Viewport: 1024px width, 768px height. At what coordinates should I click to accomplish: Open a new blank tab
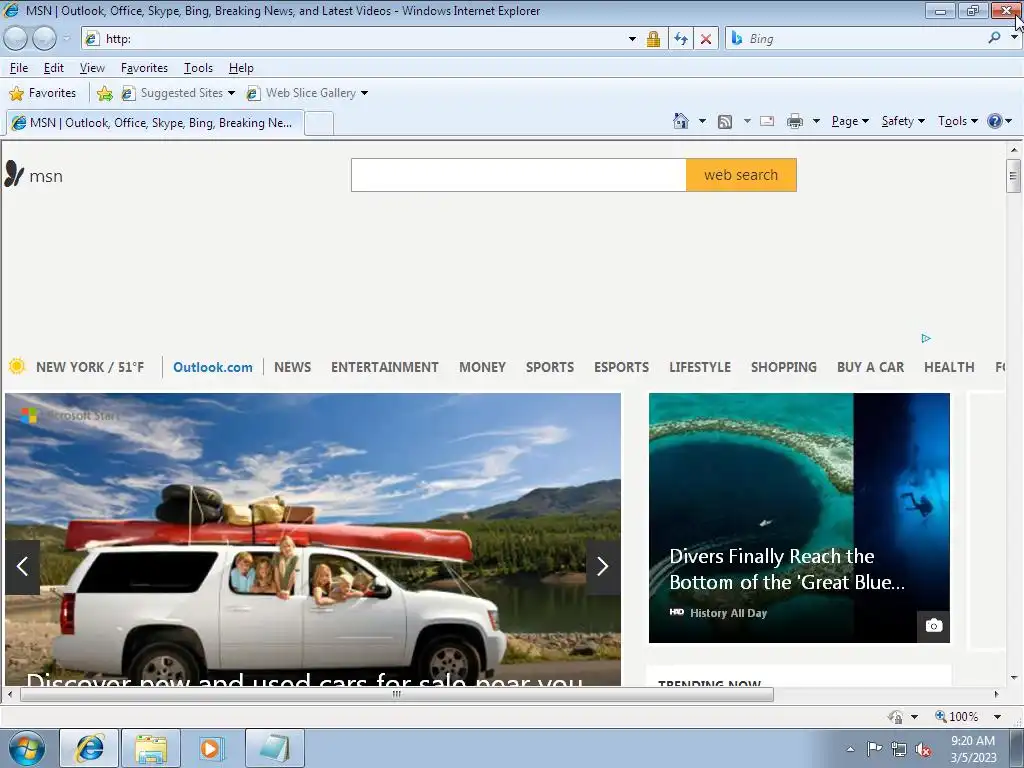[319, 123]
